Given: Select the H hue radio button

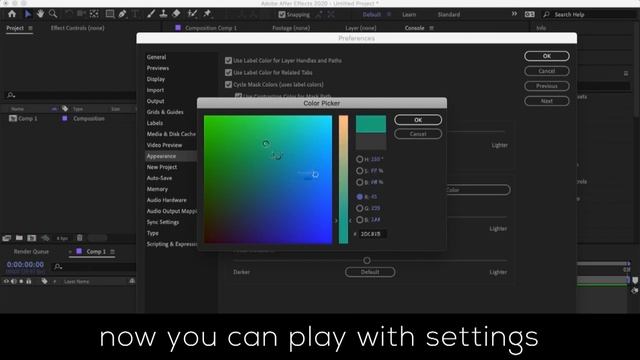Looking at the screenshot, I should point(360,159).
